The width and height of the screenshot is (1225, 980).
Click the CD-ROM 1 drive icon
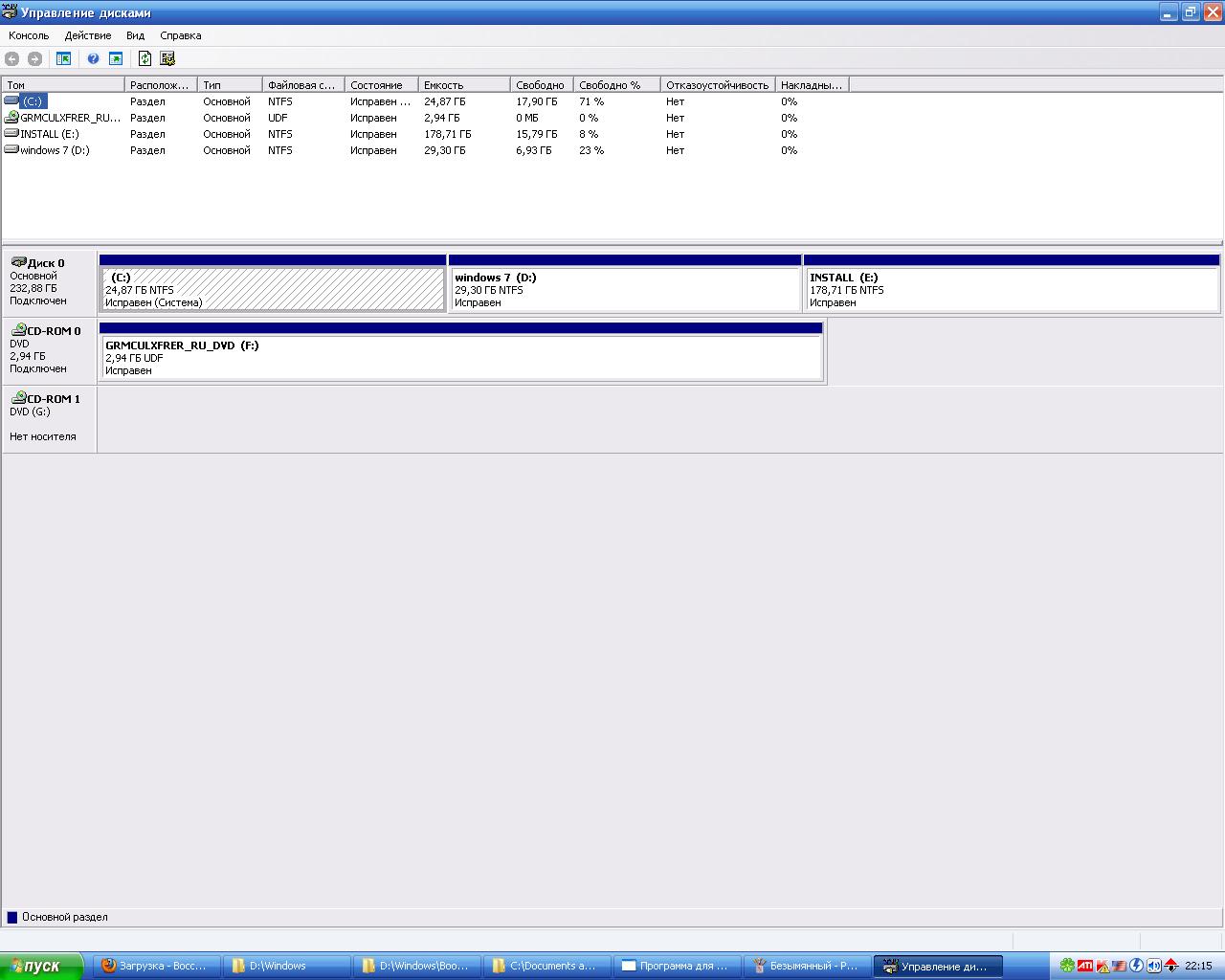tap(18, 398)
